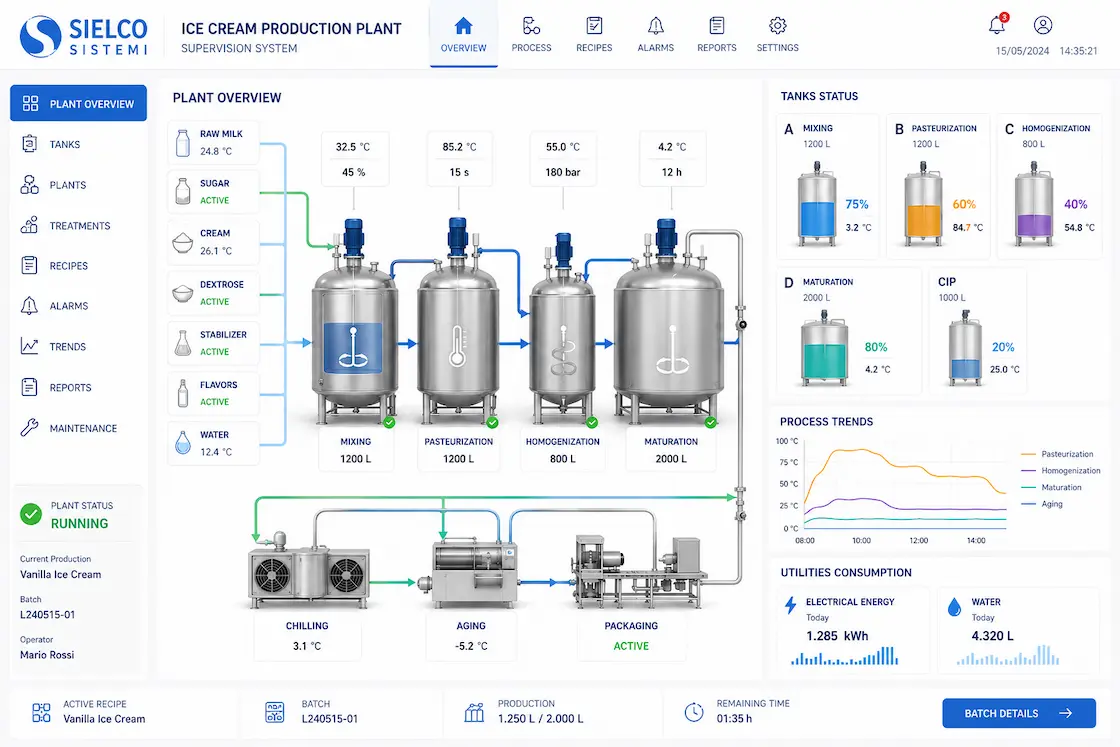Click the Flavors bottle icon
Screen dimensions: 1120x747
(x=183, y=393)
